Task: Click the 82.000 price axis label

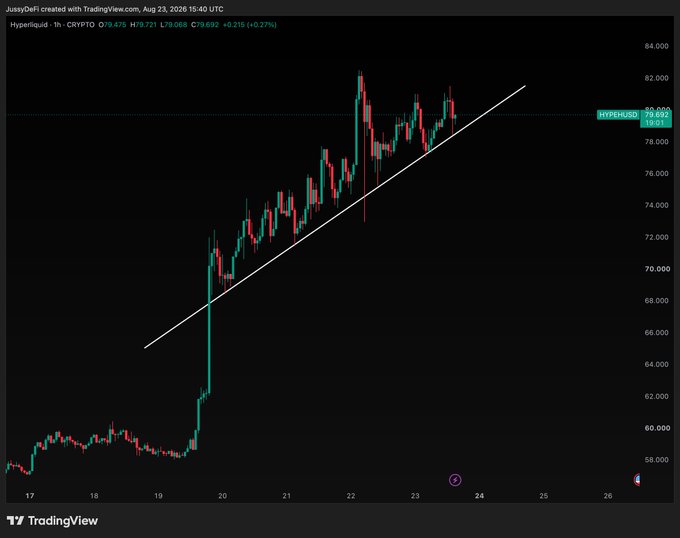Action: [657, 78]
